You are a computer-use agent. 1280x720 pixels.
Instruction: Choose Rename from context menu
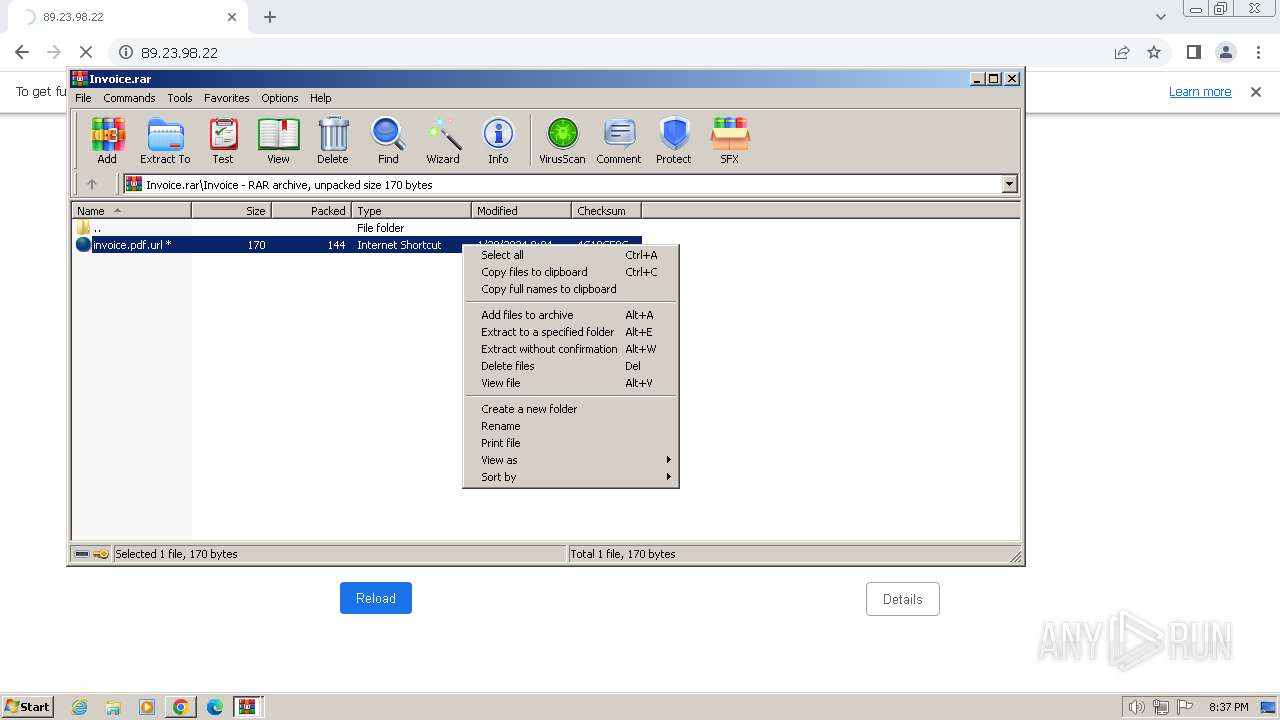tap(571, 426)
